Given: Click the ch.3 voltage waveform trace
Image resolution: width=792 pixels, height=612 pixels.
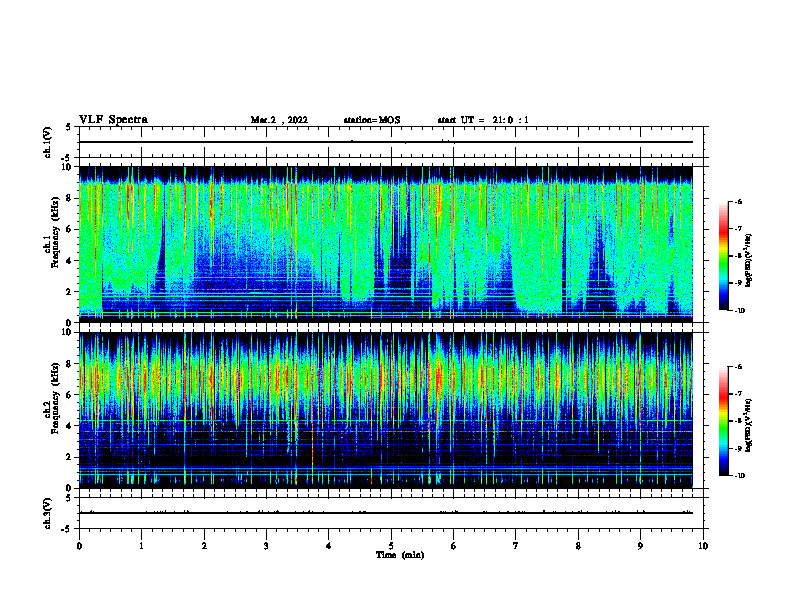Looking at the screenshot, I should click(x=386, y=513).
